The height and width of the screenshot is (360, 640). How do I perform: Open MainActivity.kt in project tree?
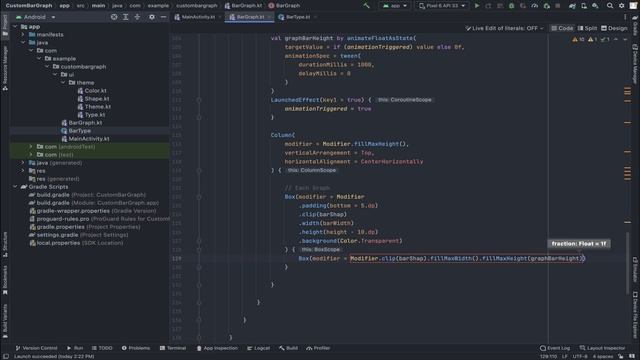point(85,139)
